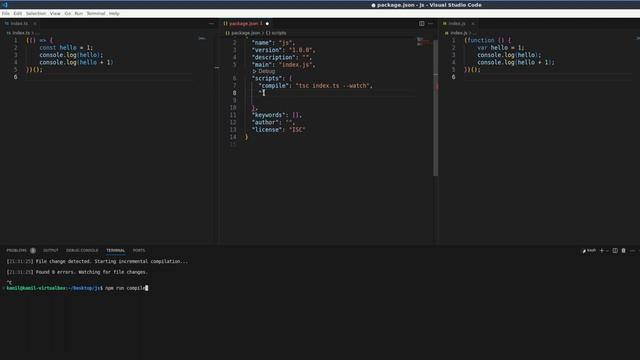Open the File menu
The width and height of the screenshot is (640, 360).
pos(6,13)
